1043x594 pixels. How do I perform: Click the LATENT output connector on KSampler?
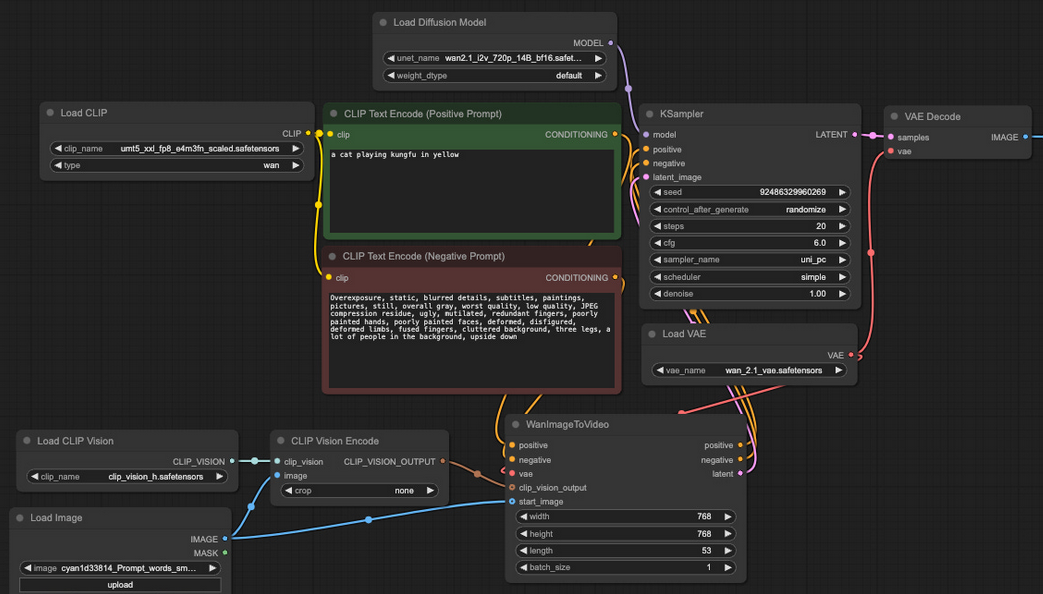(x=855, y=135)
